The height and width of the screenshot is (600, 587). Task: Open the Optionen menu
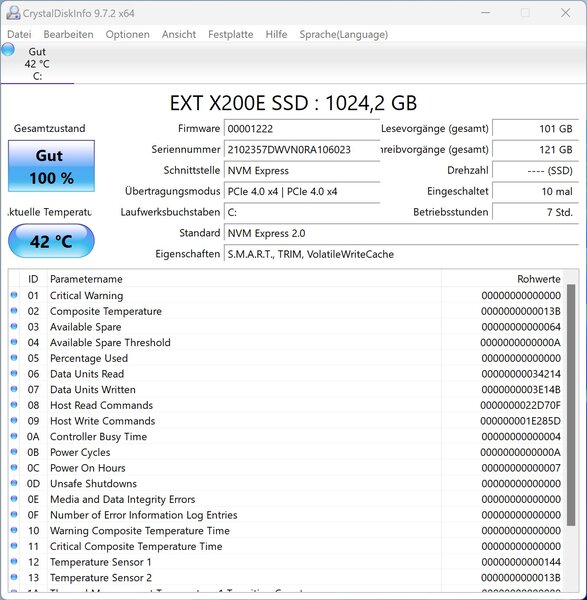[x=127, y=34]
